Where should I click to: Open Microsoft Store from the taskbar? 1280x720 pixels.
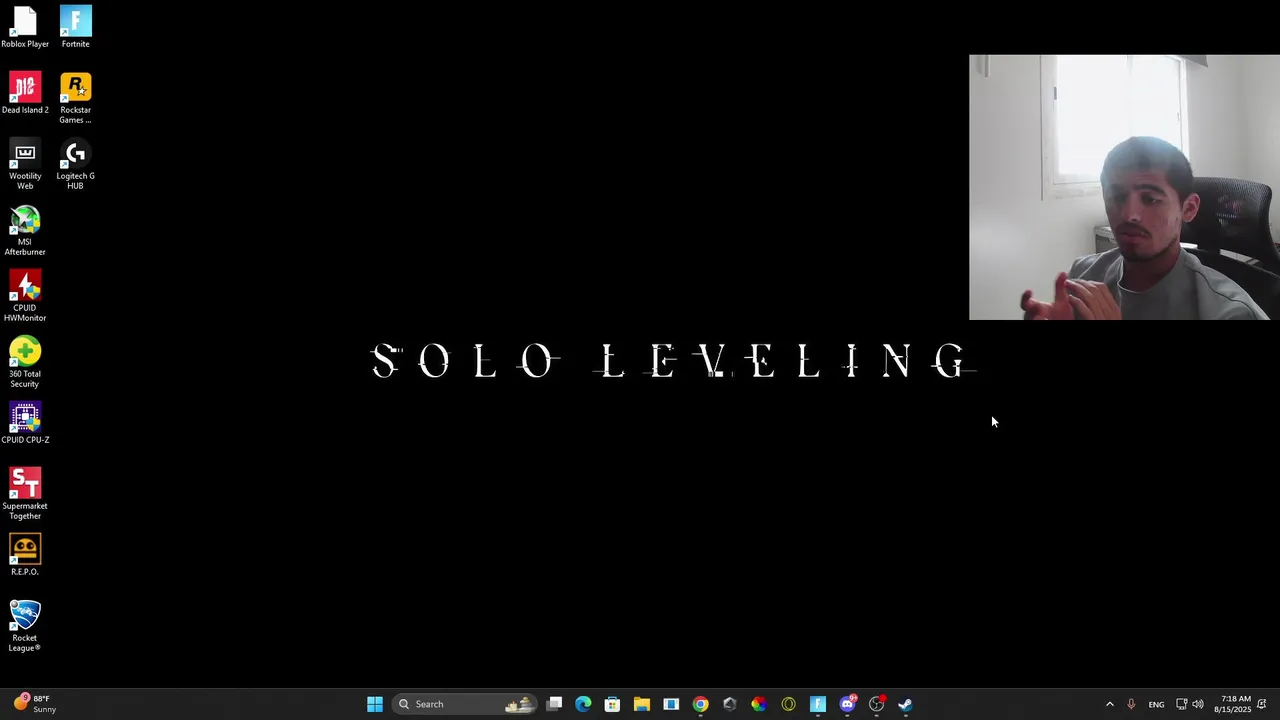612,704
